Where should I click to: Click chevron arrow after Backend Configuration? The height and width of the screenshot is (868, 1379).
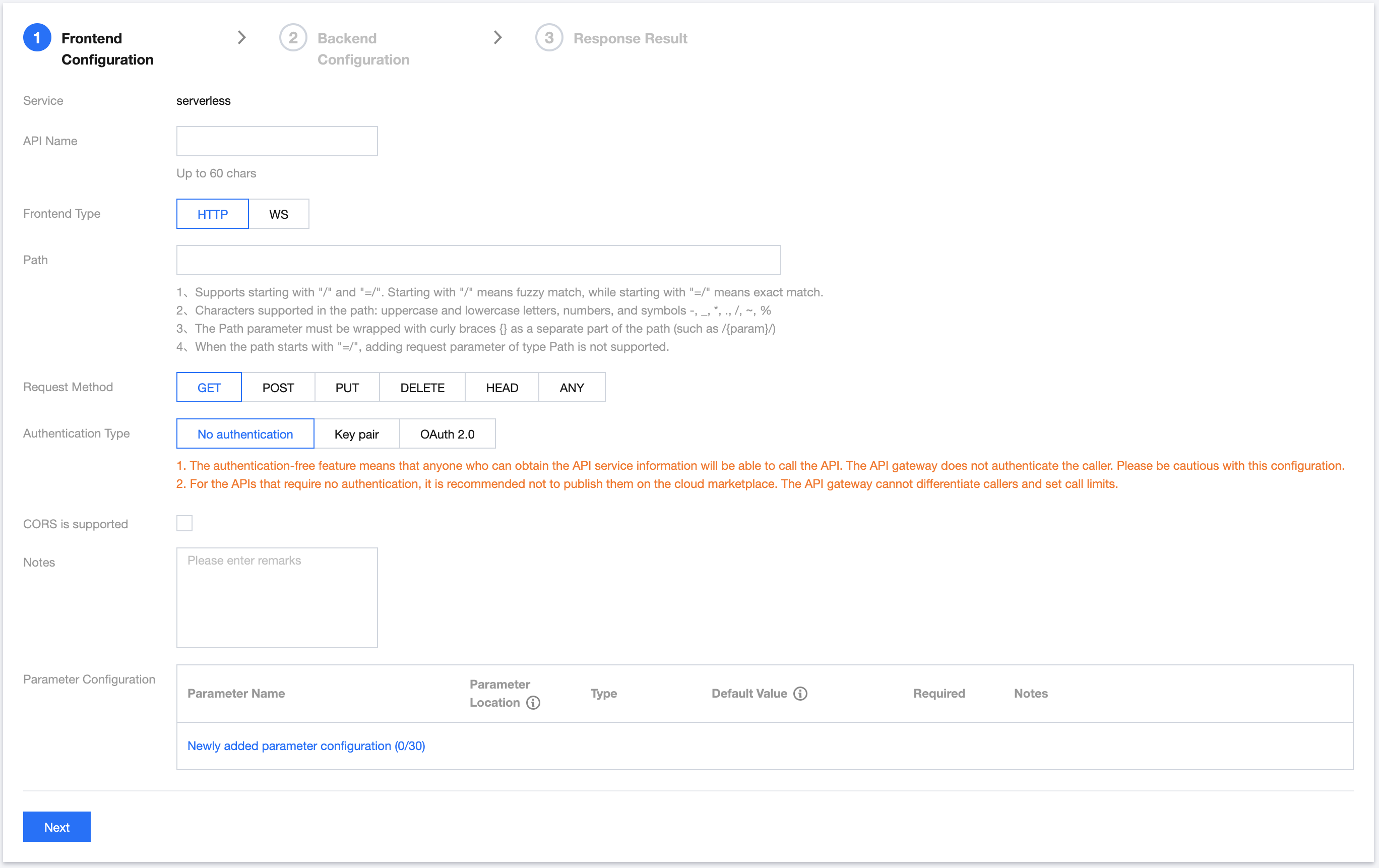(497, 38)
